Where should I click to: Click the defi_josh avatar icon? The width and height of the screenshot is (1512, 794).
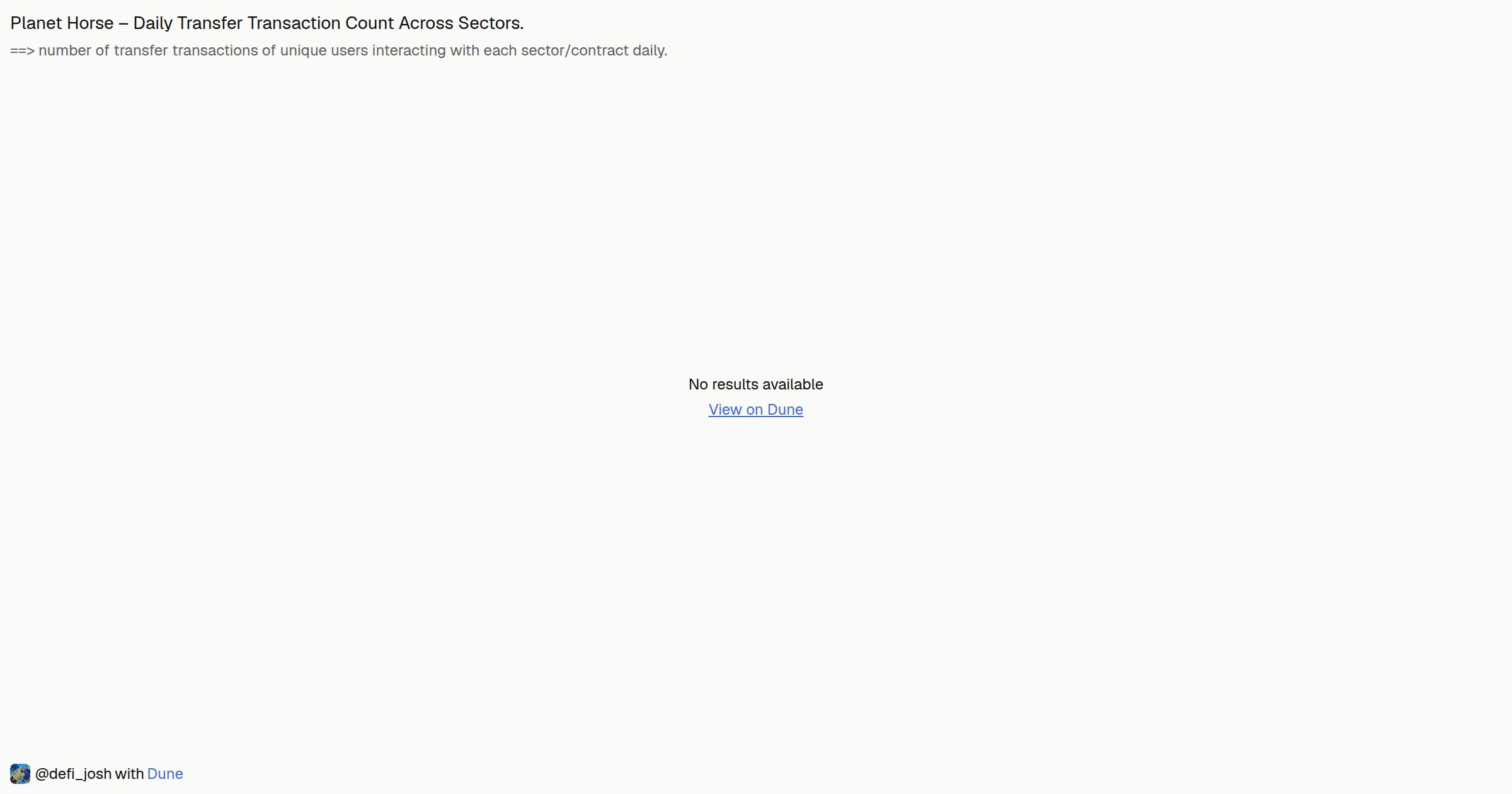(x=20, y=774)
